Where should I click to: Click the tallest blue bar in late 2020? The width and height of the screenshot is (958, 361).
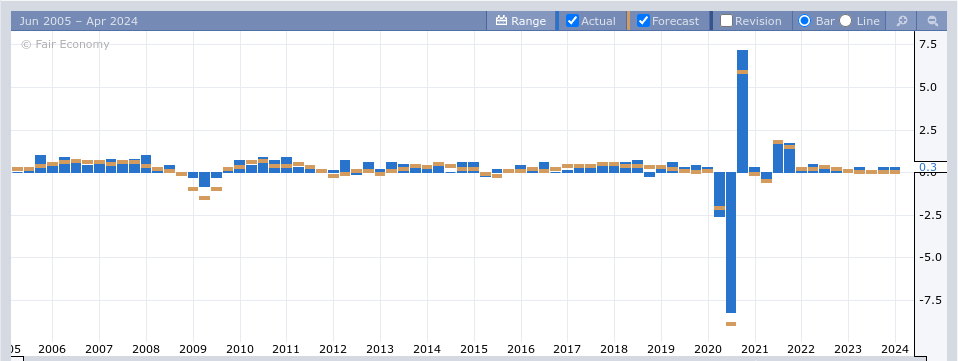click(742, 111)
